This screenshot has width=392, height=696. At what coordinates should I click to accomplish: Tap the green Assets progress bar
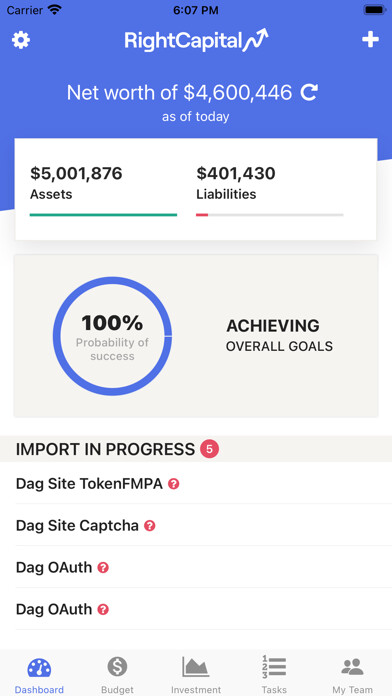(x=103, y=215)
